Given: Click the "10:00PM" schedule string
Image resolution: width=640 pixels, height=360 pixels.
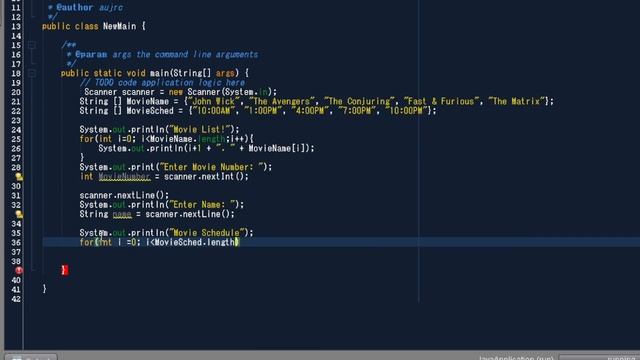Looking at the screenshot, I should tap(407, 111).
